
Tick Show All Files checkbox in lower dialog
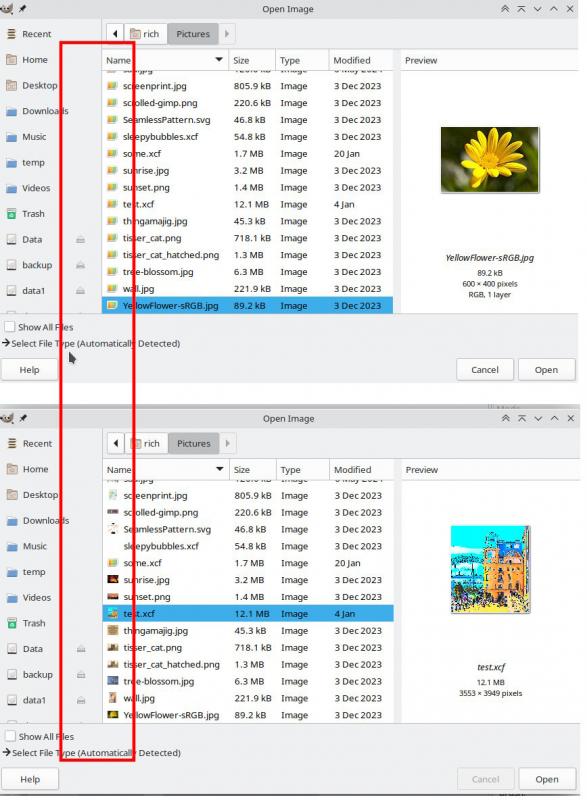[x=10, y=736]
